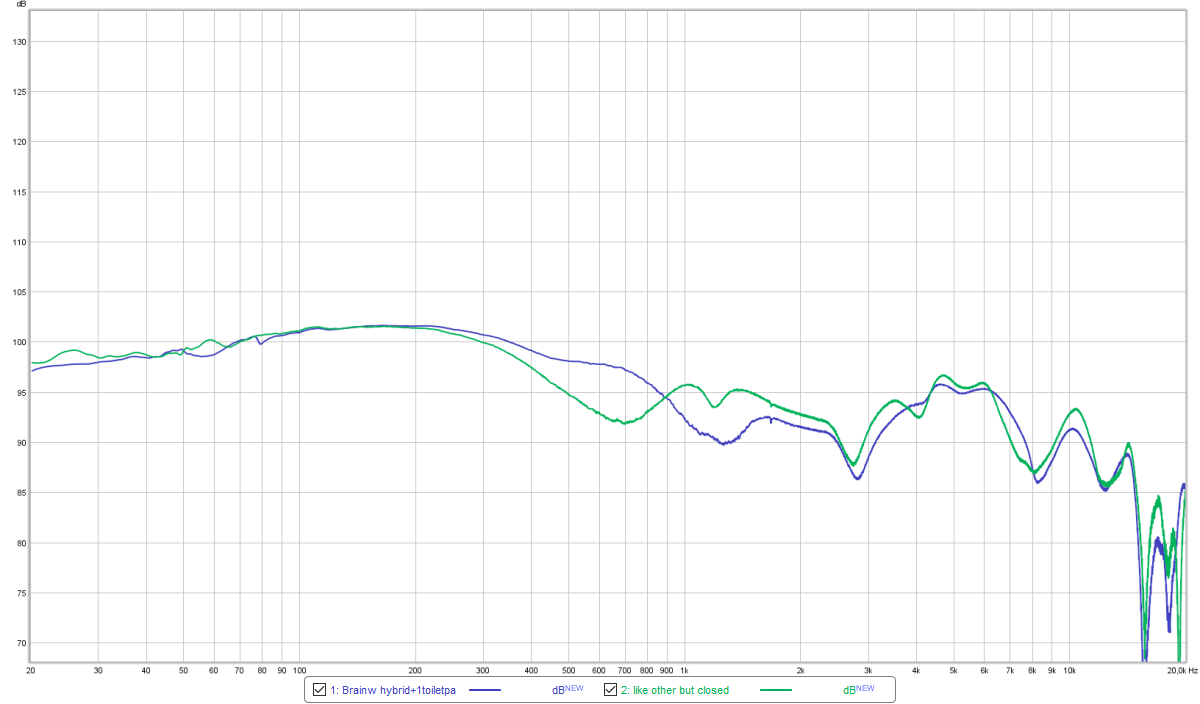Viewport: 1200px width, 704px height.
Task: Toggle the '2: like other but closed' checkbox
Action: pyautogui.click(x=610, y=690)
